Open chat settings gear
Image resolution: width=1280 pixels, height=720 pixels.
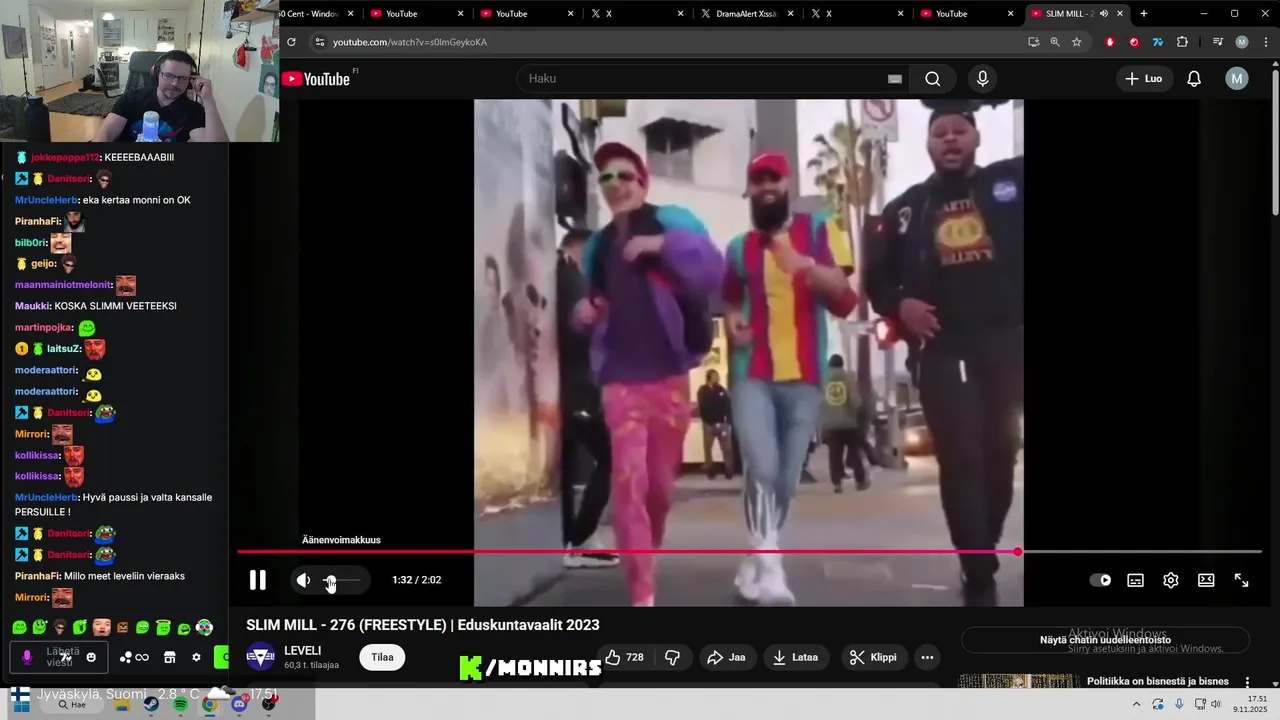click(x=196, y=657)
